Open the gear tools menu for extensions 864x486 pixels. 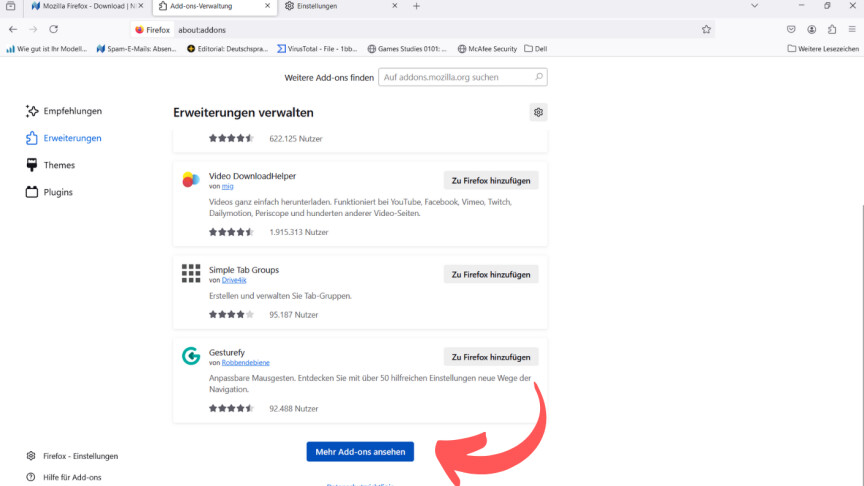point(538,112)
